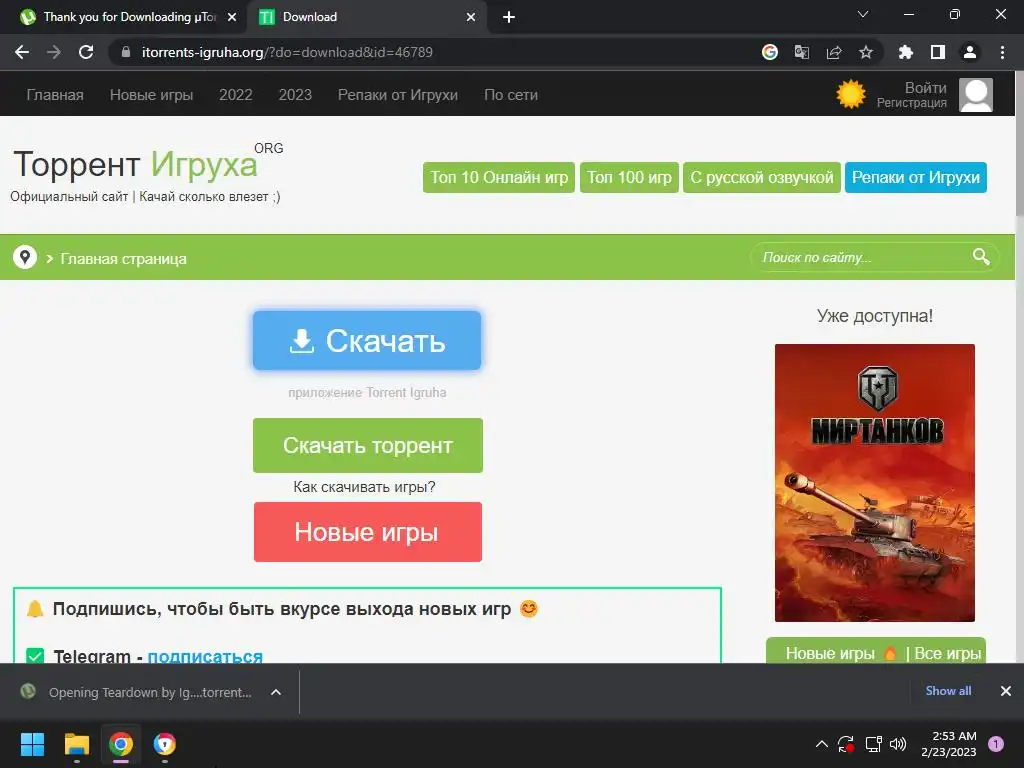Click the Мир Танков game banner

(874, 483)
